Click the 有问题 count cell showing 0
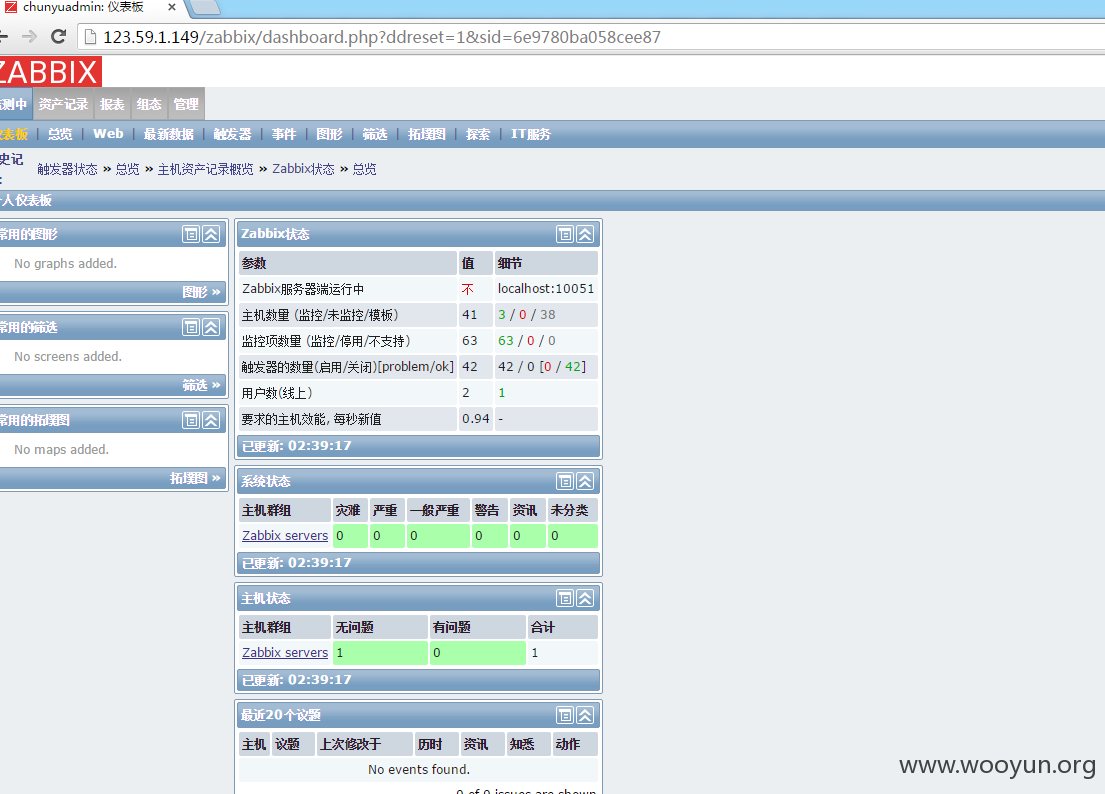Image resolution: width=1105 pixels, height=794 pixels. coord(478,652)
